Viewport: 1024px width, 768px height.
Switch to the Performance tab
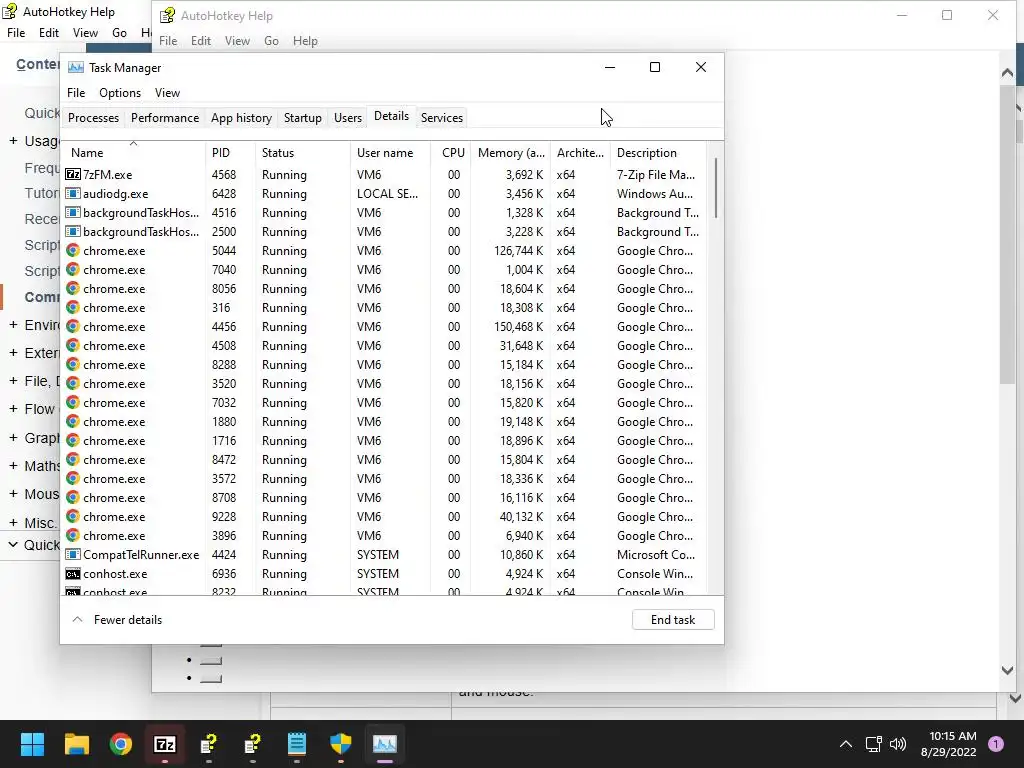[165, 118]
